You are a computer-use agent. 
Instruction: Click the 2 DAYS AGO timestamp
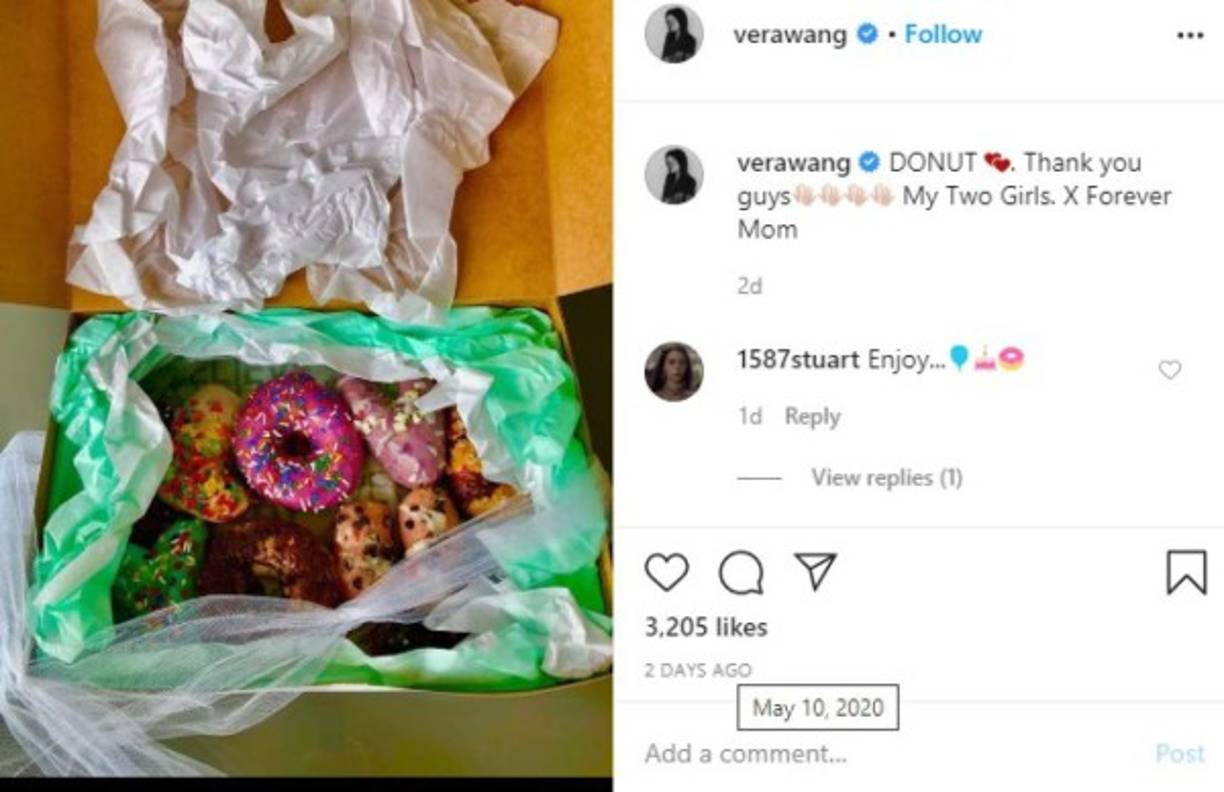tap(697, 670)
